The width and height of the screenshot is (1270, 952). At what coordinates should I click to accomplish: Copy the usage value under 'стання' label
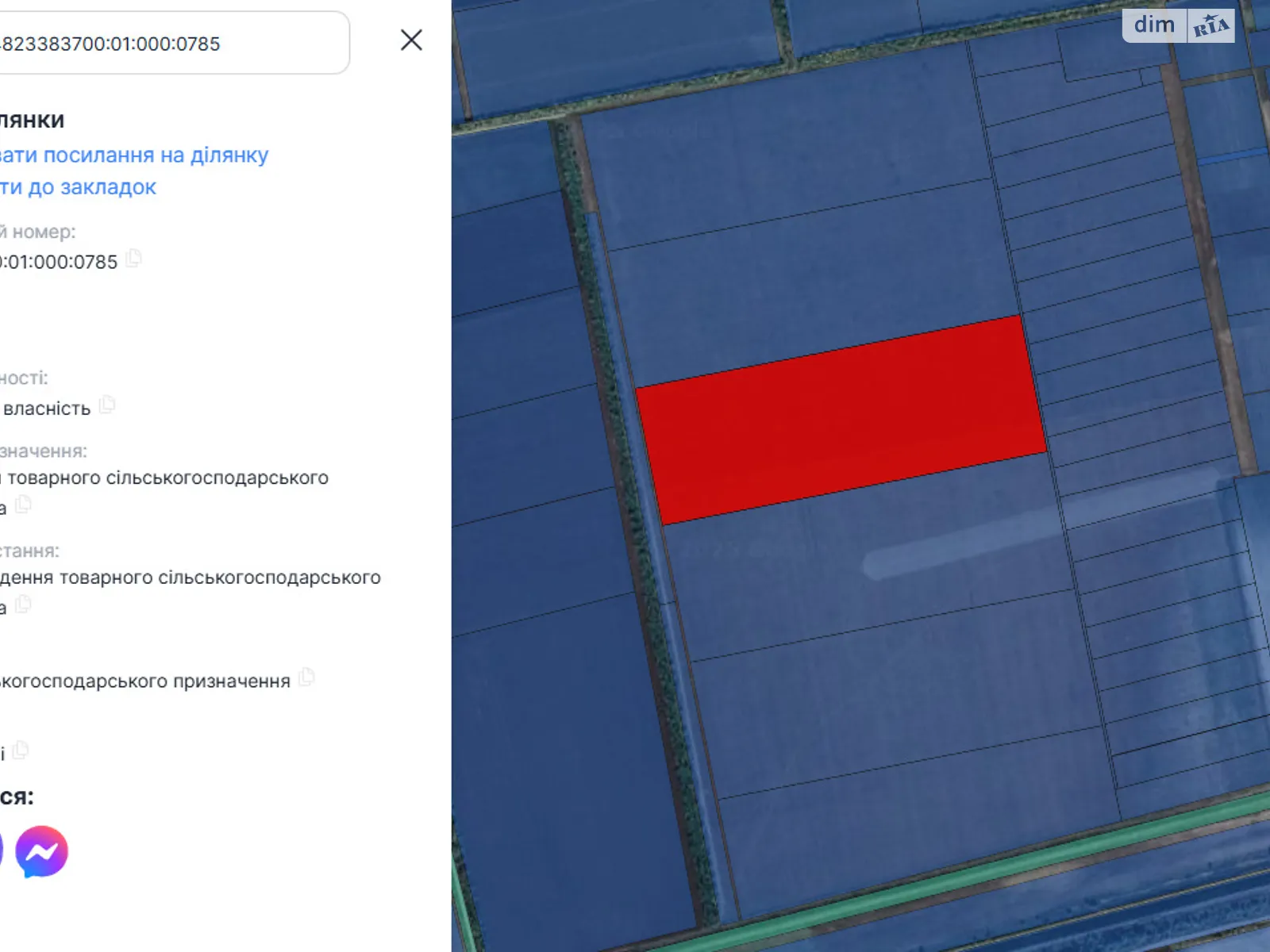click(x=23, y=605)
